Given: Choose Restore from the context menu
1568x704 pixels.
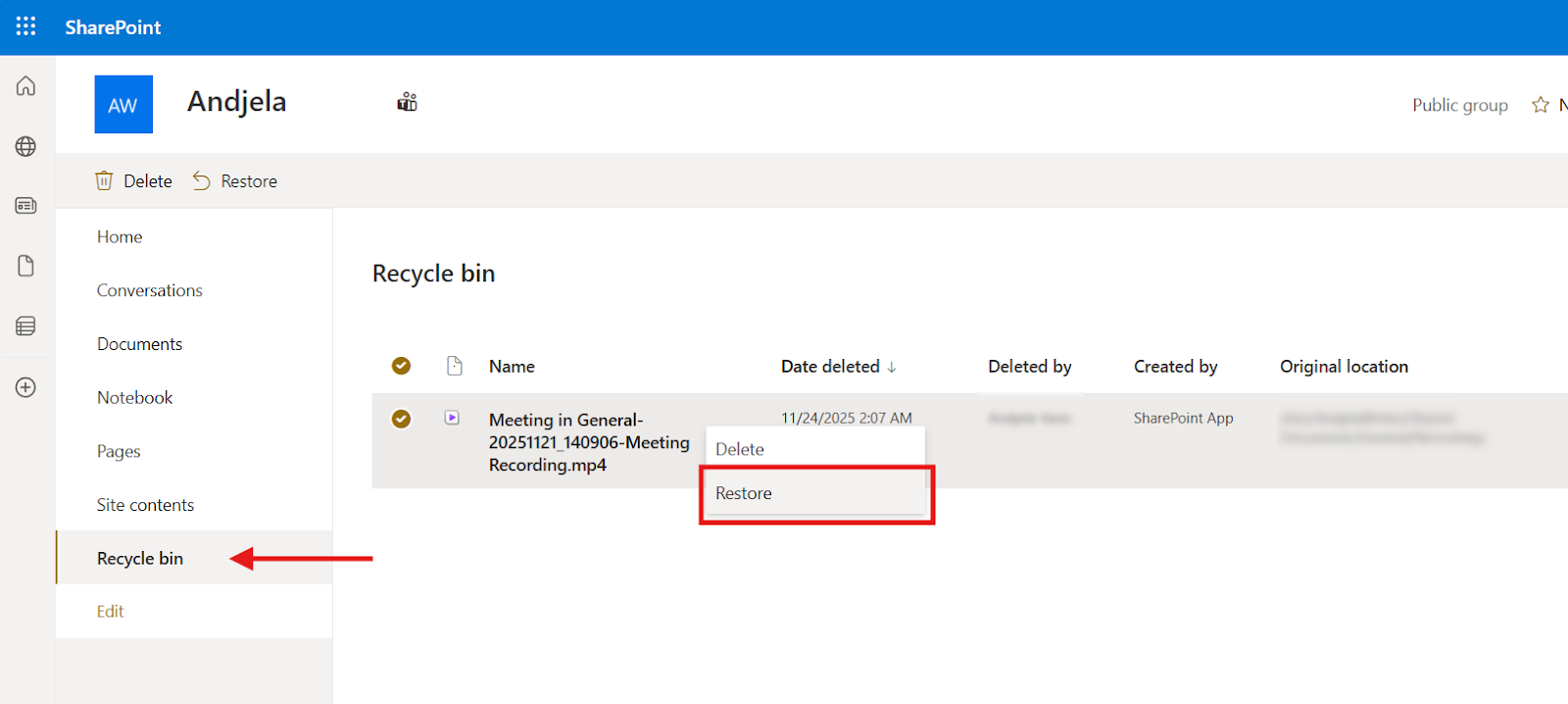Looking at the screenshot, I should click(744, 493).
